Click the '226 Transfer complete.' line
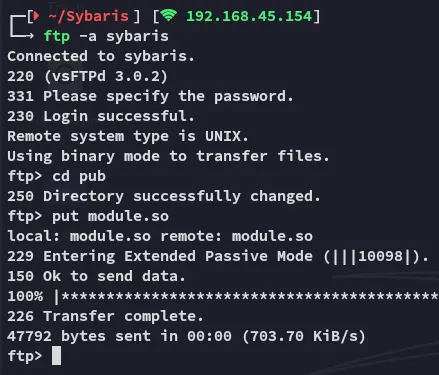This screenshot has height=375, width=439. (x=105, y=316)
